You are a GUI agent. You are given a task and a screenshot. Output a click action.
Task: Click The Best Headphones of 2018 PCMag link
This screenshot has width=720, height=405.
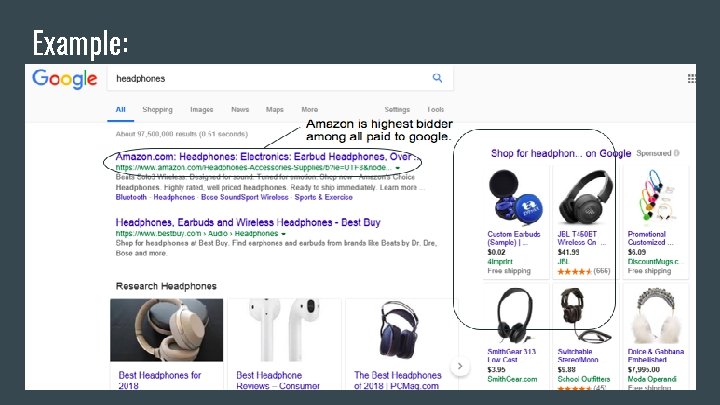tap(398, 380)
